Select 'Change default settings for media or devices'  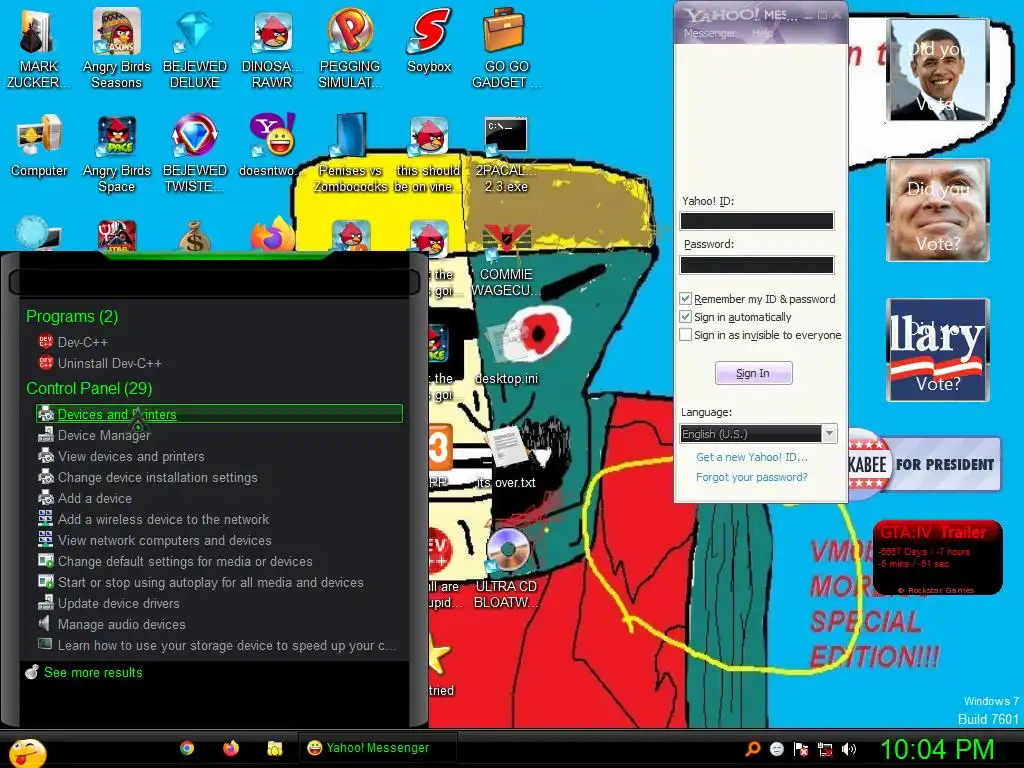pyautogui.click(x=219, y=561)
